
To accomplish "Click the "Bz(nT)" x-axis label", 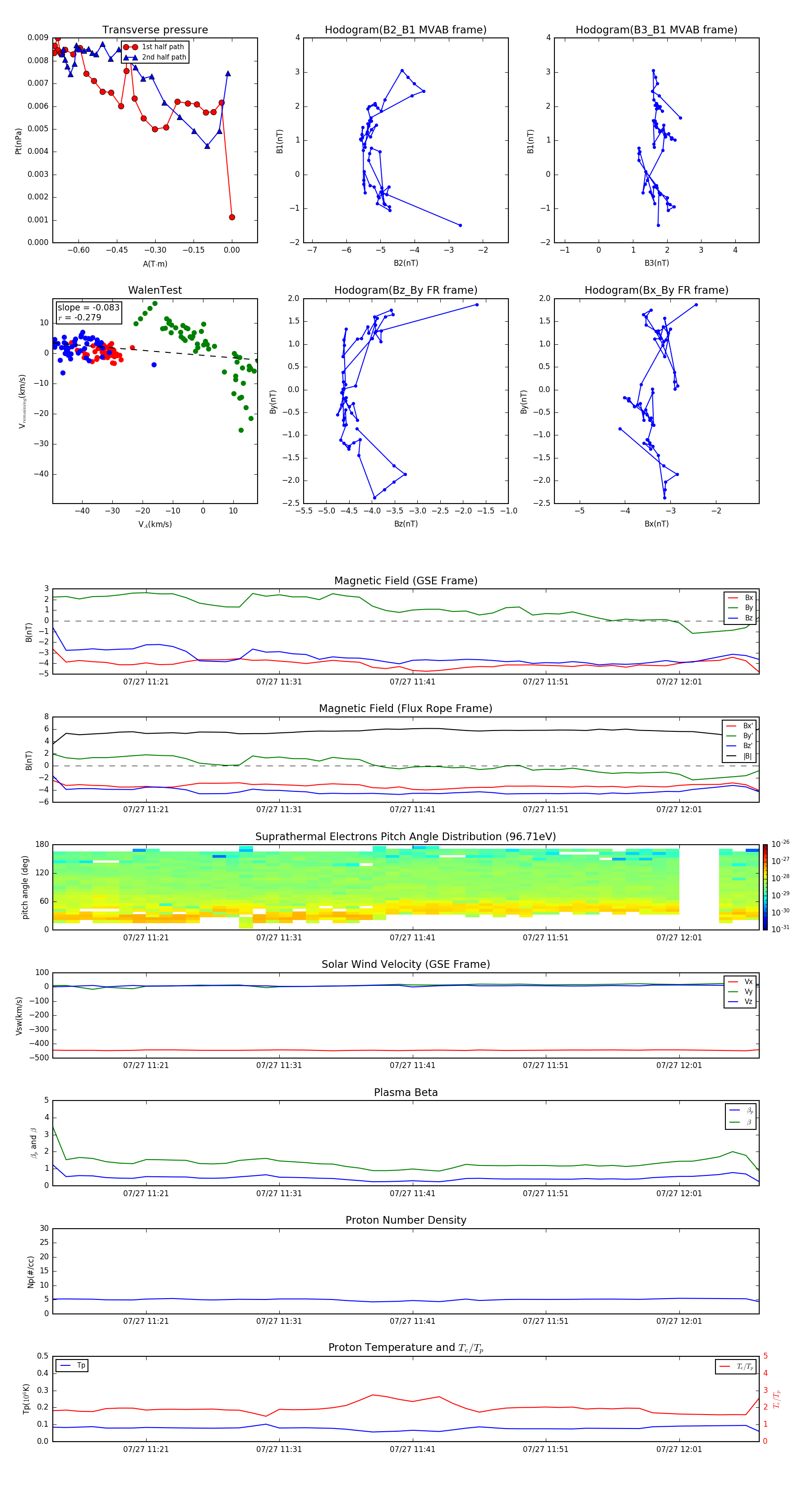I will click(x=406, y=524).
